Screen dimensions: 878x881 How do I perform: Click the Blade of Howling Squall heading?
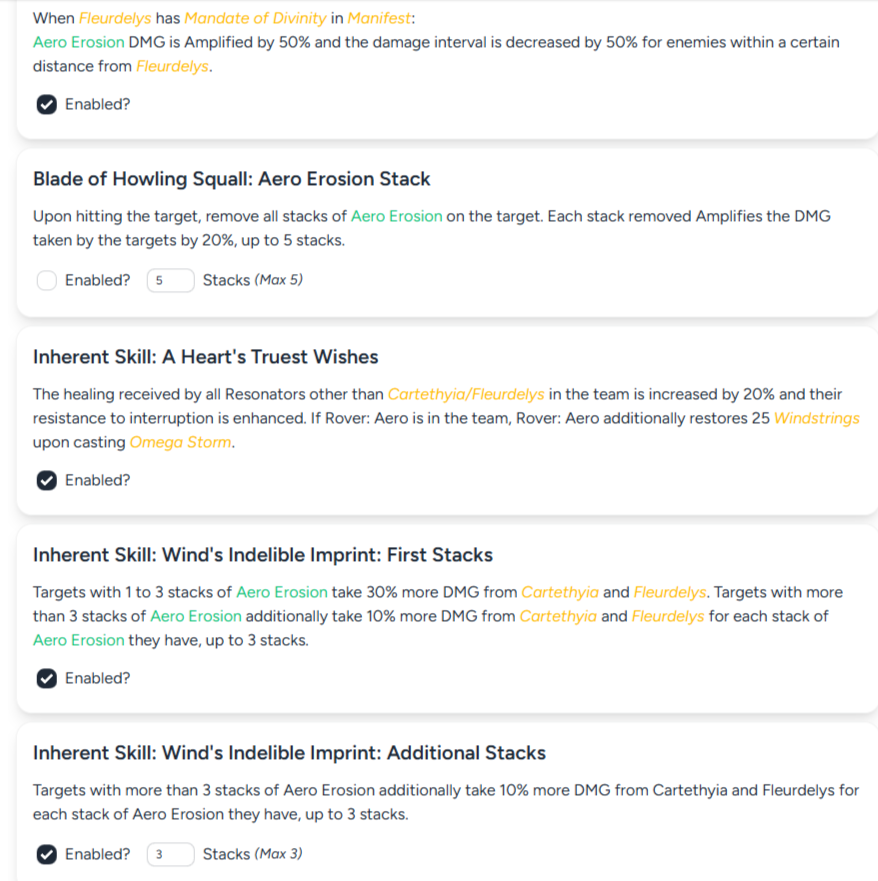point(231,180)
